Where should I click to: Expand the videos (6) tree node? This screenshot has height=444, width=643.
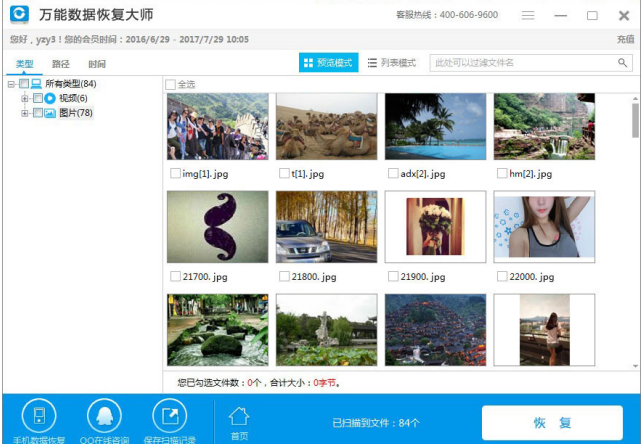click(x=25, y=98)
